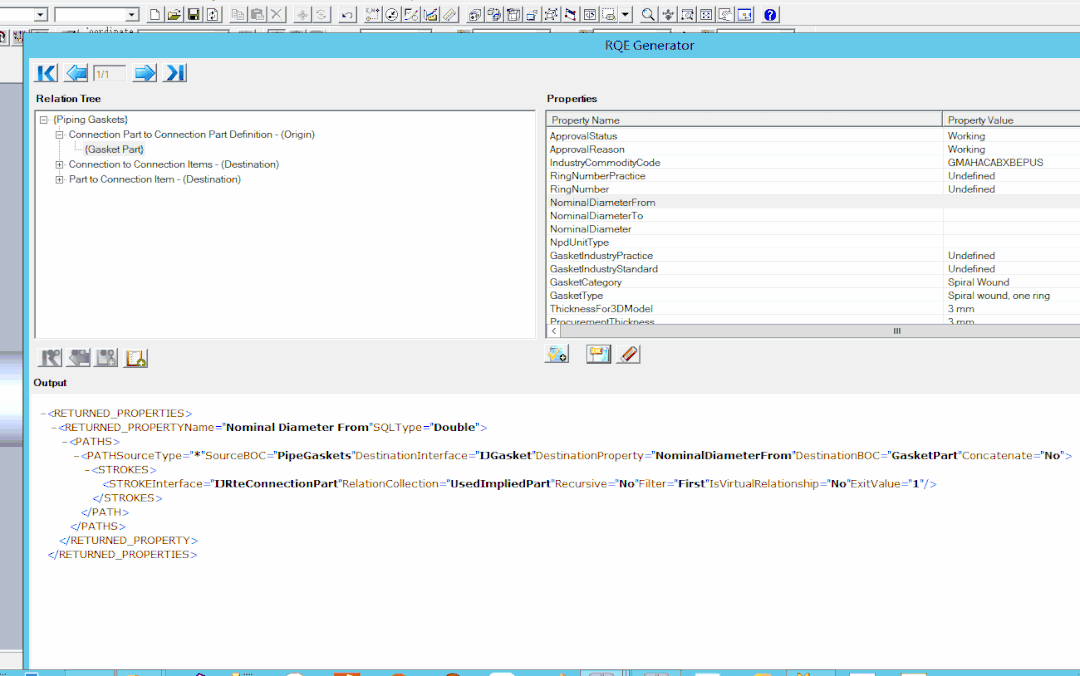This screenshot has width=1080, height=676.
Task: Select the NpdUnitType property row
Action: (813, 243)
